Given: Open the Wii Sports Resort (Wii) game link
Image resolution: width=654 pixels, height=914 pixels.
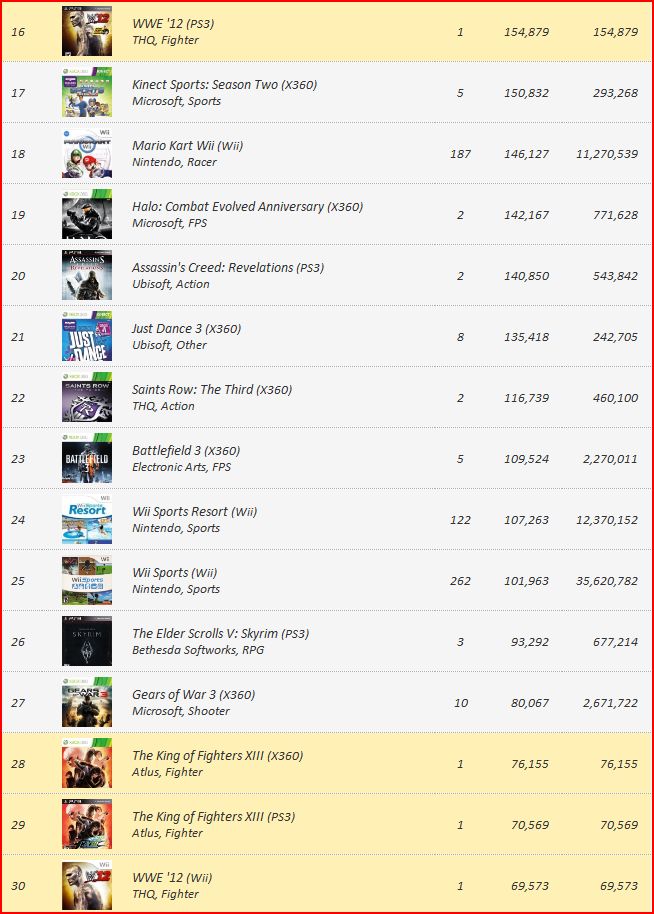Looking at the screenshot, I should (195, 511).
